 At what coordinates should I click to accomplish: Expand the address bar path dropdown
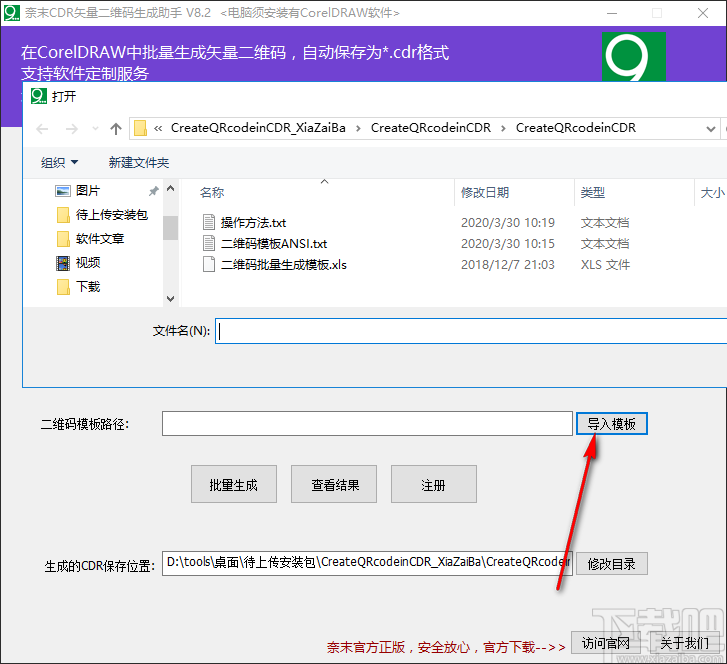[710, 128]
